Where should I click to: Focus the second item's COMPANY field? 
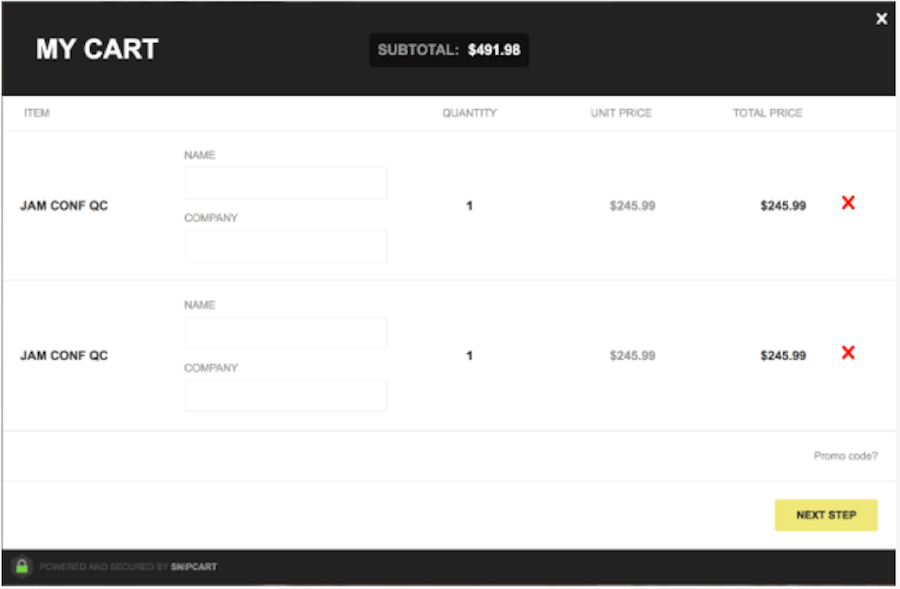coord(285,396)
